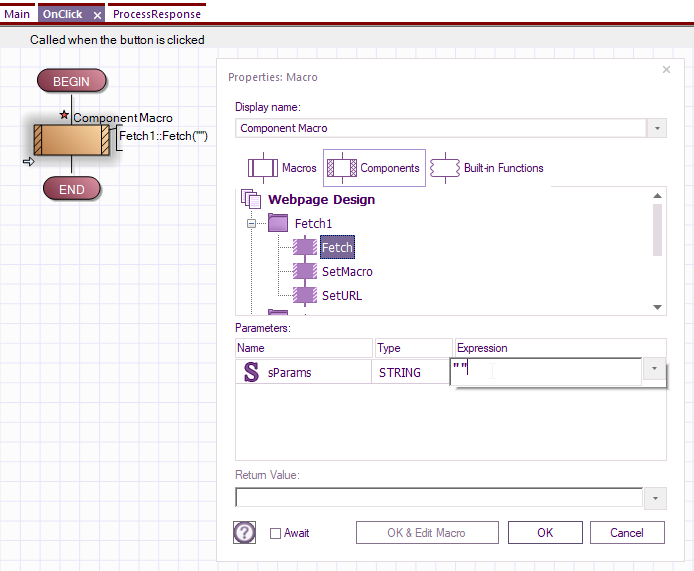
Task: Open the Display name dropdown
Action: coord(657,128)
